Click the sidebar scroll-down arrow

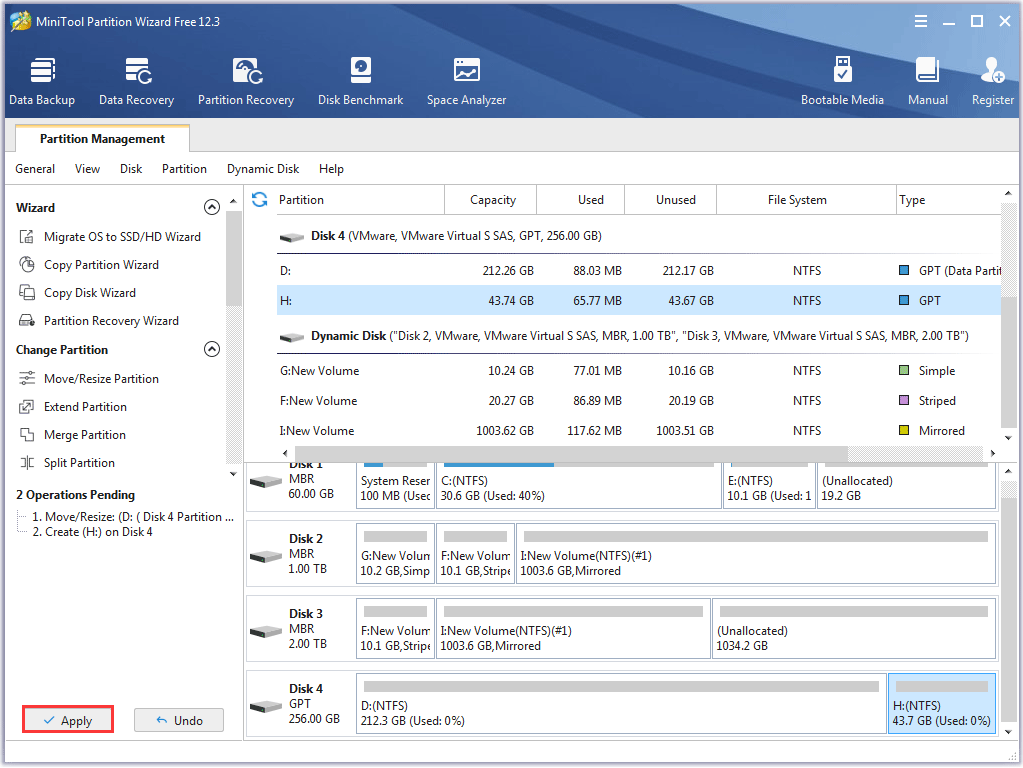pos(234,474)
